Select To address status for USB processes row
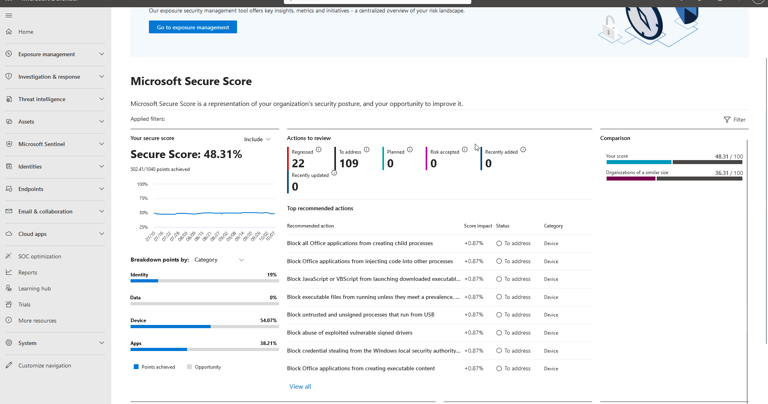Screen dimensions: 768x404 tap(499, 315)
